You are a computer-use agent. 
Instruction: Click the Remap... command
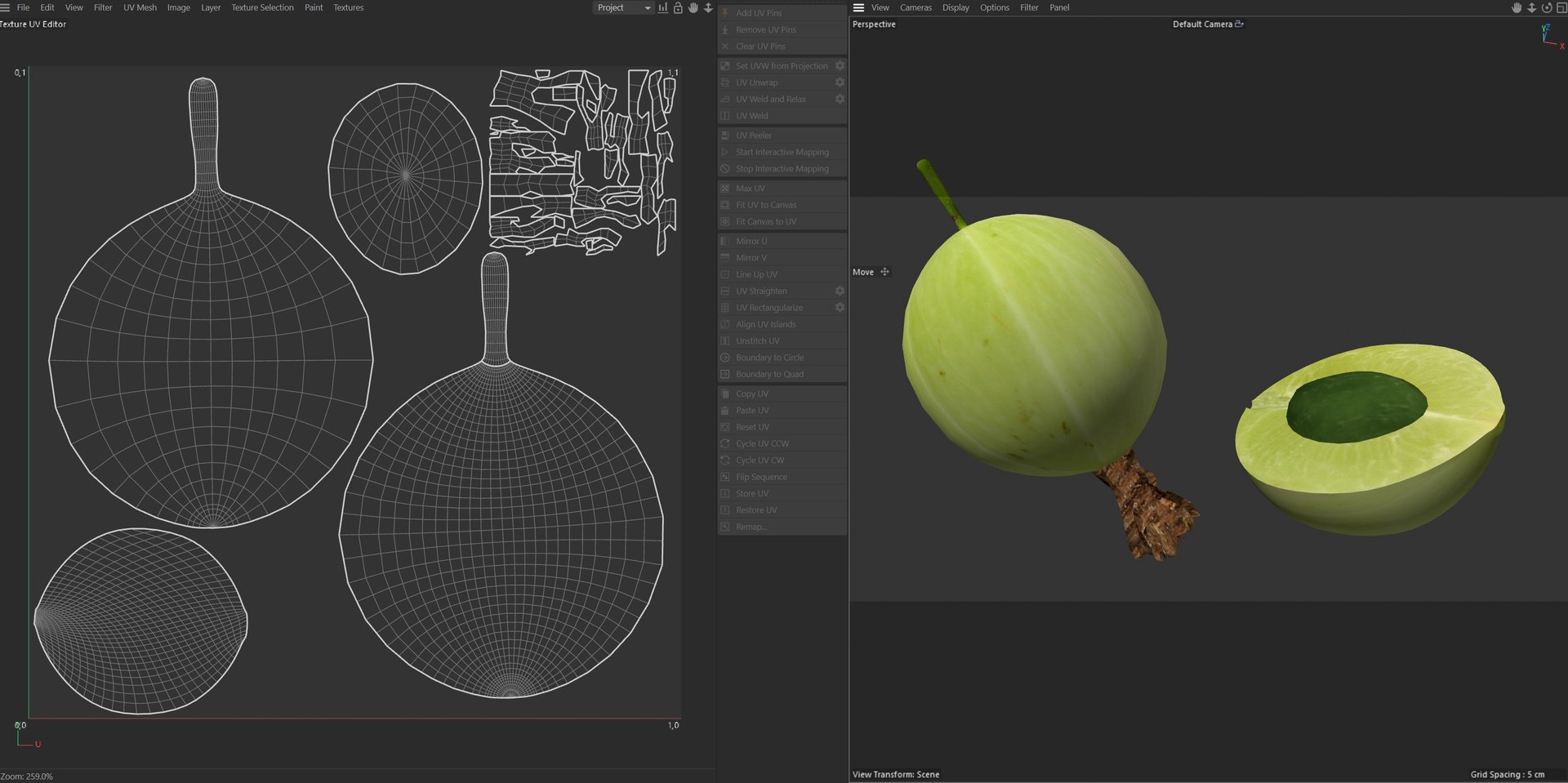coord(782,527)
